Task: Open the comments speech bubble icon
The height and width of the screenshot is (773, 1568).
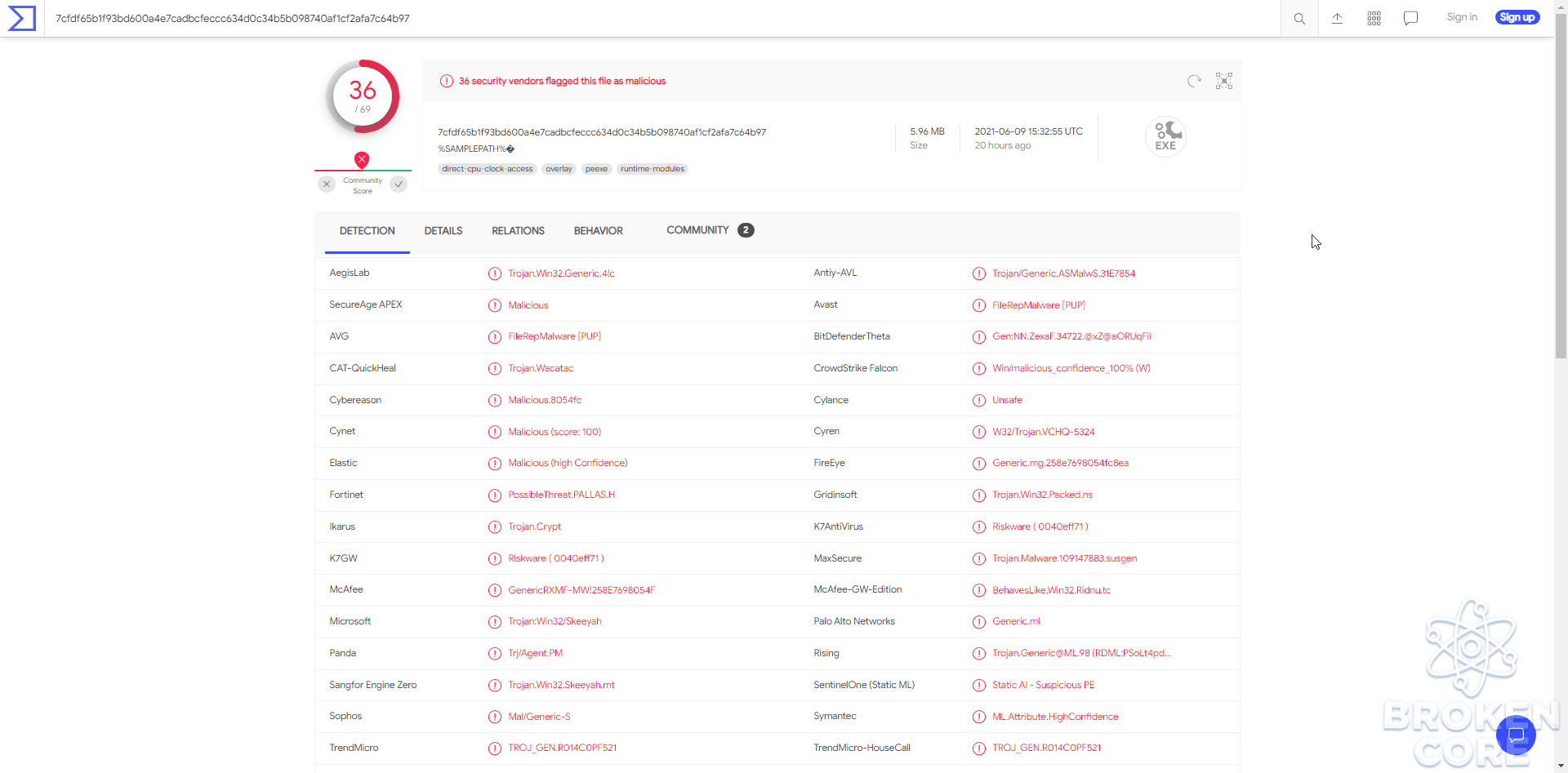Action: (x=1410, y=18)
